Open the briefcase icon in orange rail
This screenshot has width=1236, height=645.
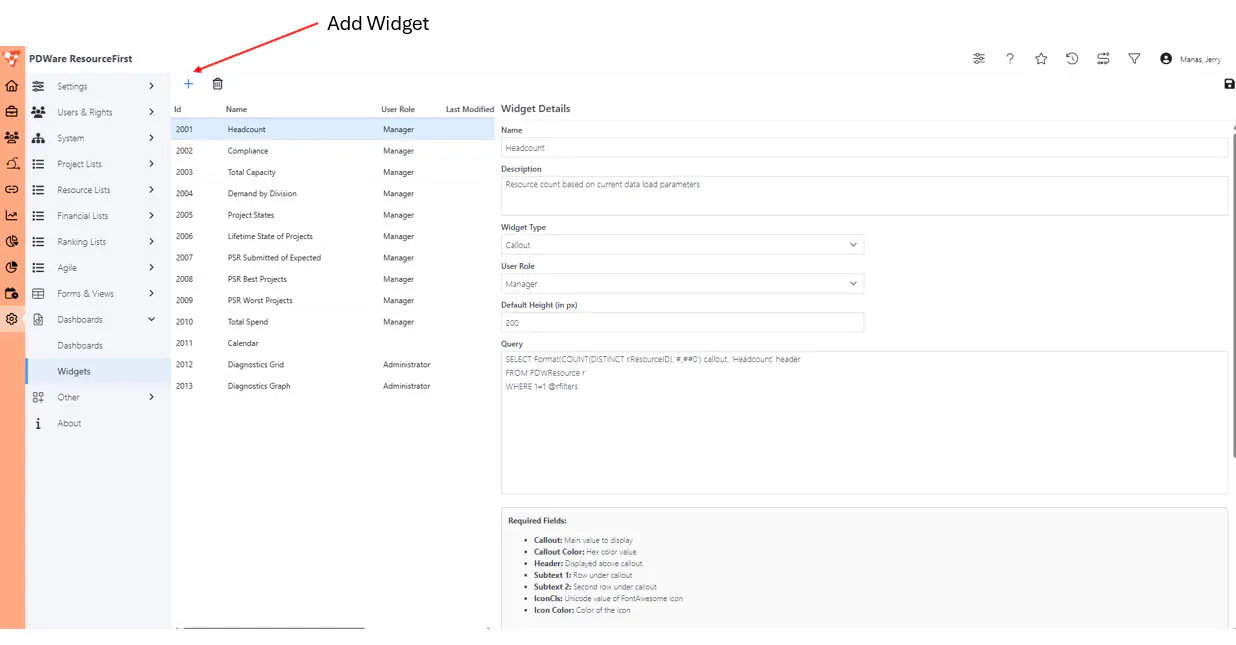(x=12, y=112)
